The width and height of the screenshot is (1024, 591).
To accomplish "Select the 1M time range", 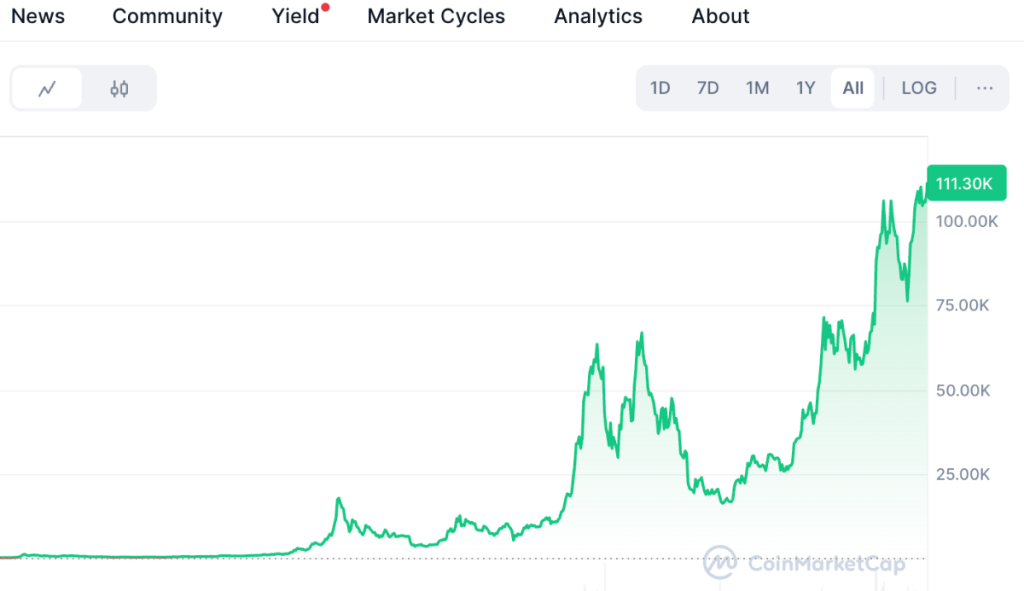I will tap(757, 88).
